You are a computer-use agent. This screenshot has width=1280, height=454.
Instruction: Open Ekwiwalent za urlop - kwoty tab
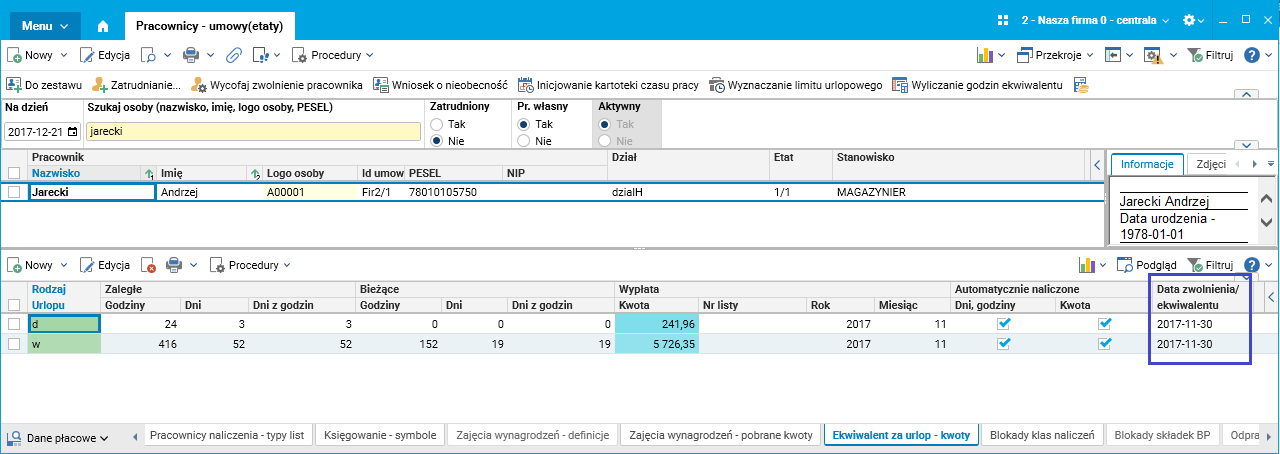point(901,435)
